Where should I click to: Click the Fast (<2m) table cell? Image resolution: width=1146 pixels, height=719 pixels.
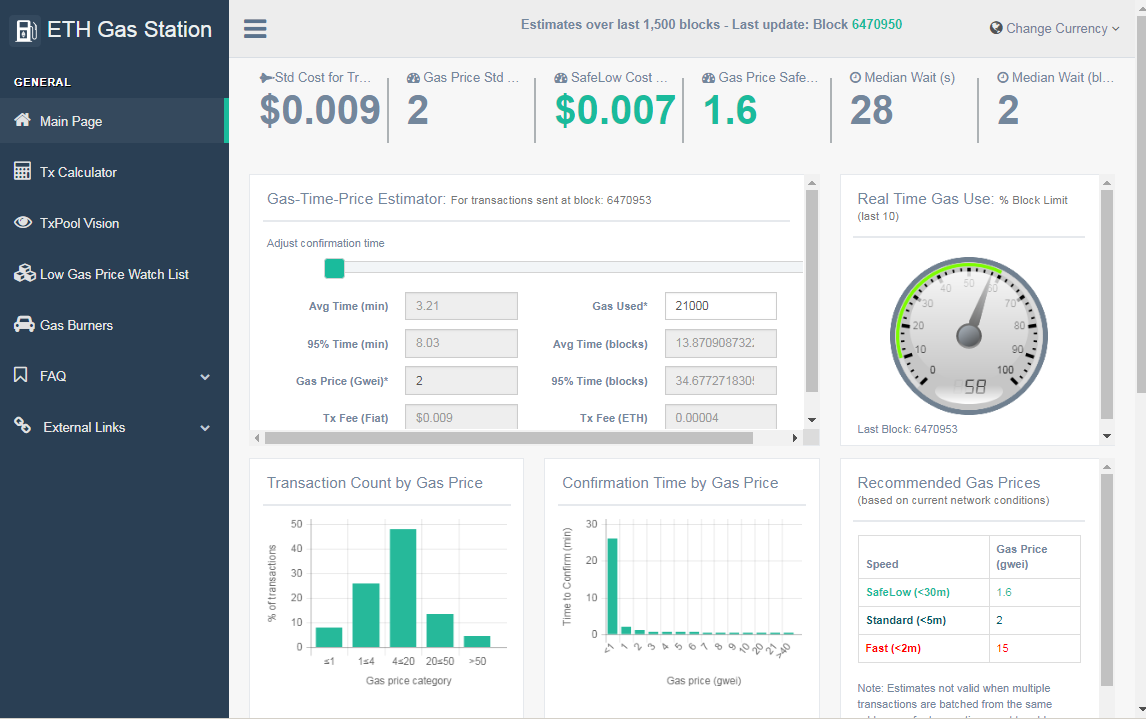pyautogui.click(x=924, y=648)
